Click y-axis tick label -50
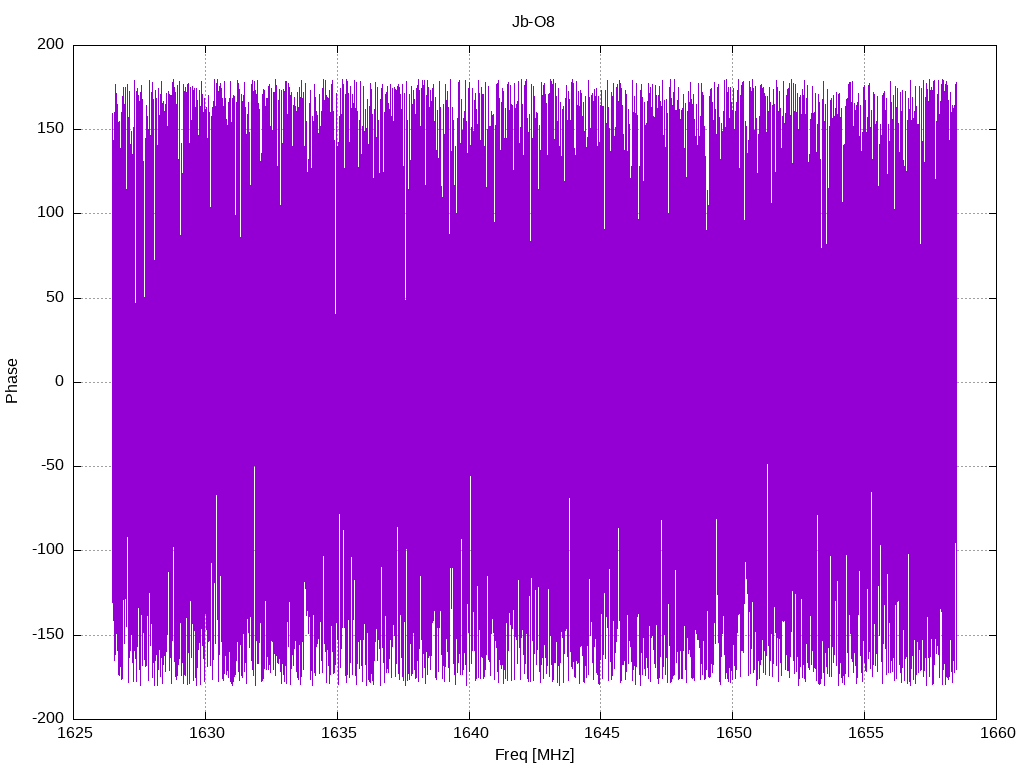 pos(53,466)
